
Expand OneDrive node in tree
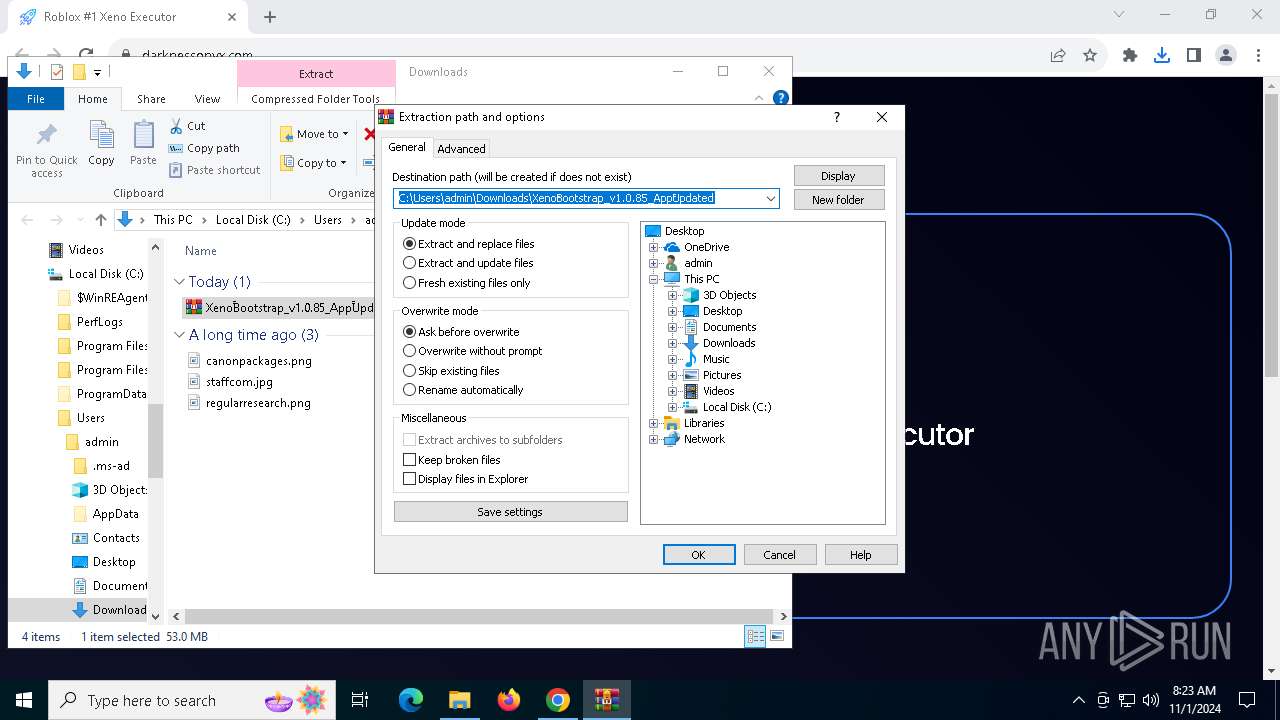[x=654, y=247]
